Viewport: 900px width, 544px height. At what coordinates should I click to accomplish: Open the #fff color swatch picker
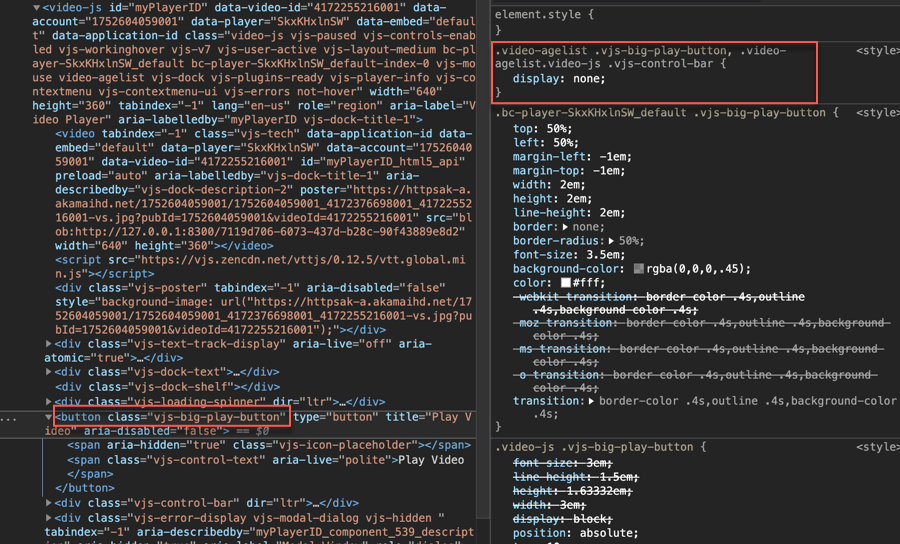tap(566, 283)
